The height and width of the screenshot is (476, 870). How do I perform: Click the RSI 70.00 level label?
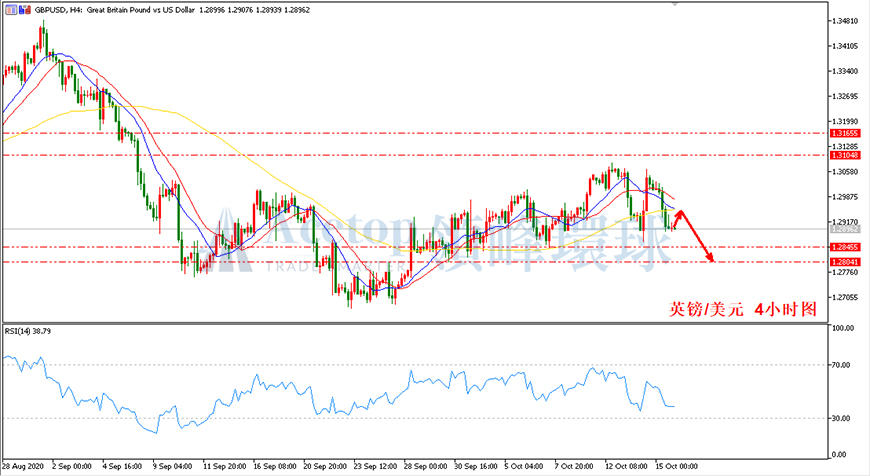click(841, 365)
